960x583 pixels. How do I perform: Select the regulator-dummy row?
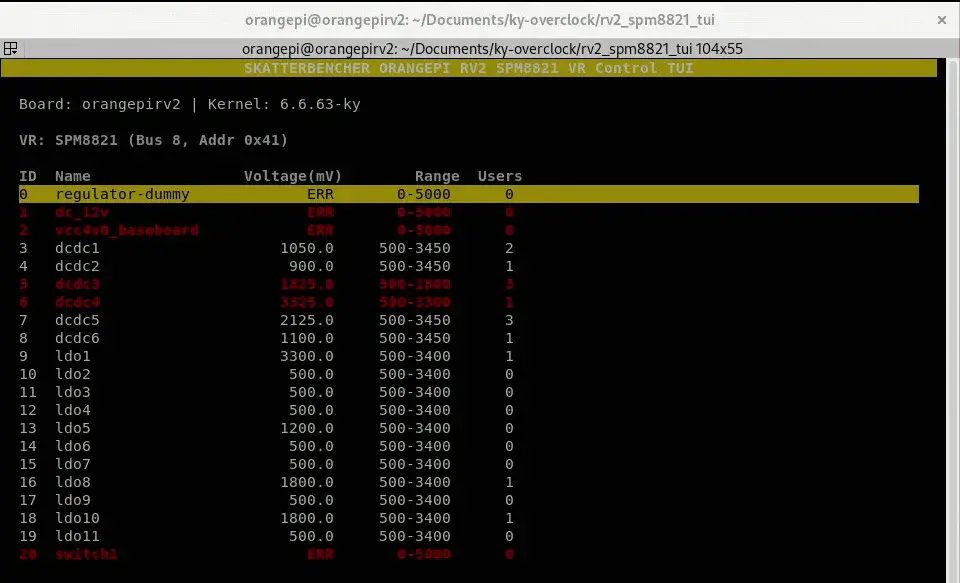[122, 194]
